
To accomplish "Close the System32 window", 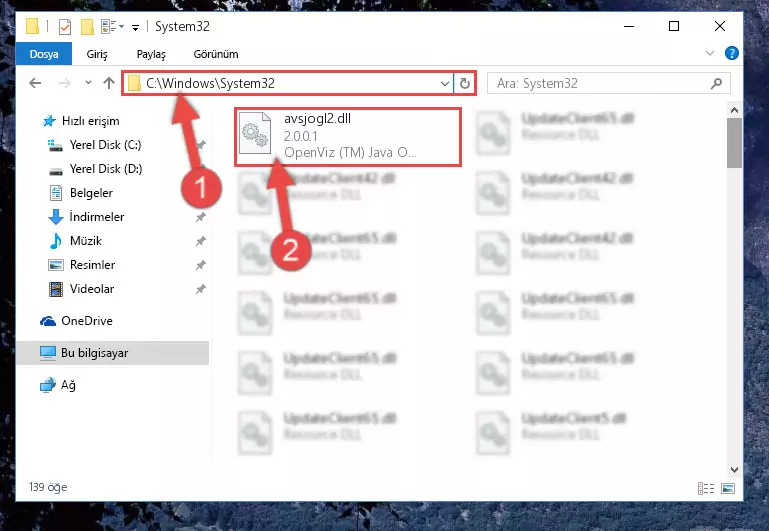I will 719,26.
